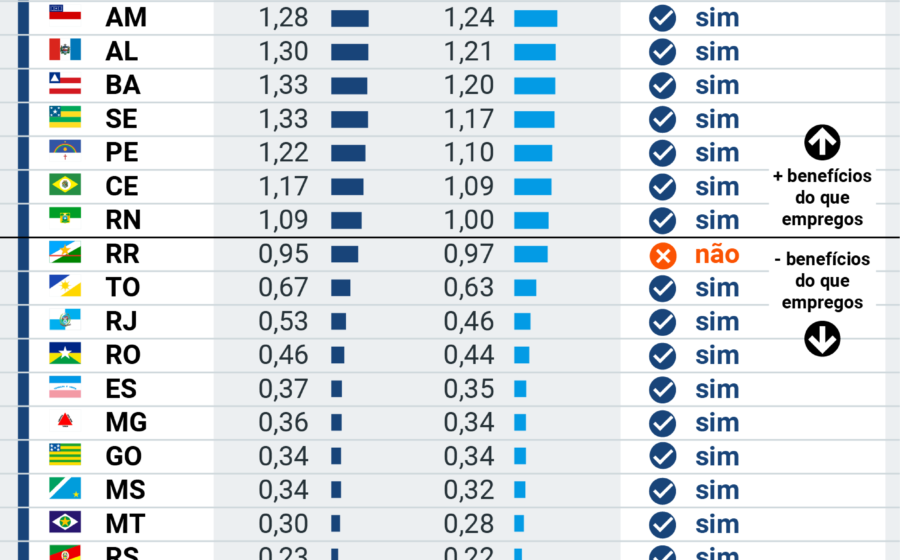Click the blue checkmark in the ES row
This screenshot has height=560, width=900.
pyautogui.click(x=662, y=390)
